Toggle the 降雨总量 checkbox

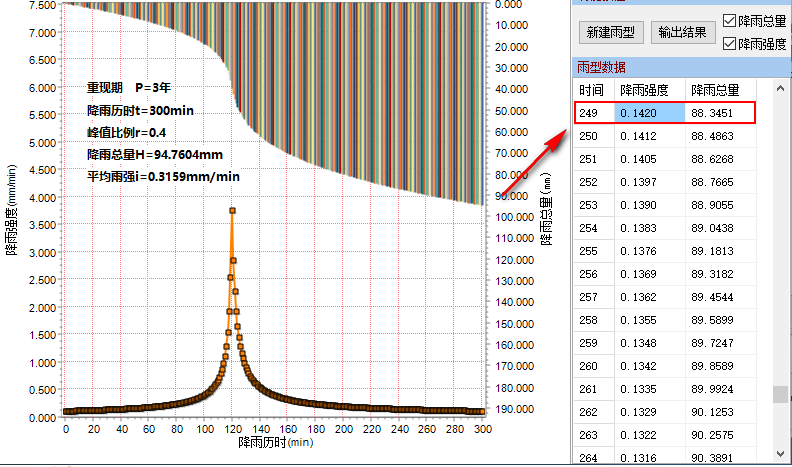pos(729,21)
